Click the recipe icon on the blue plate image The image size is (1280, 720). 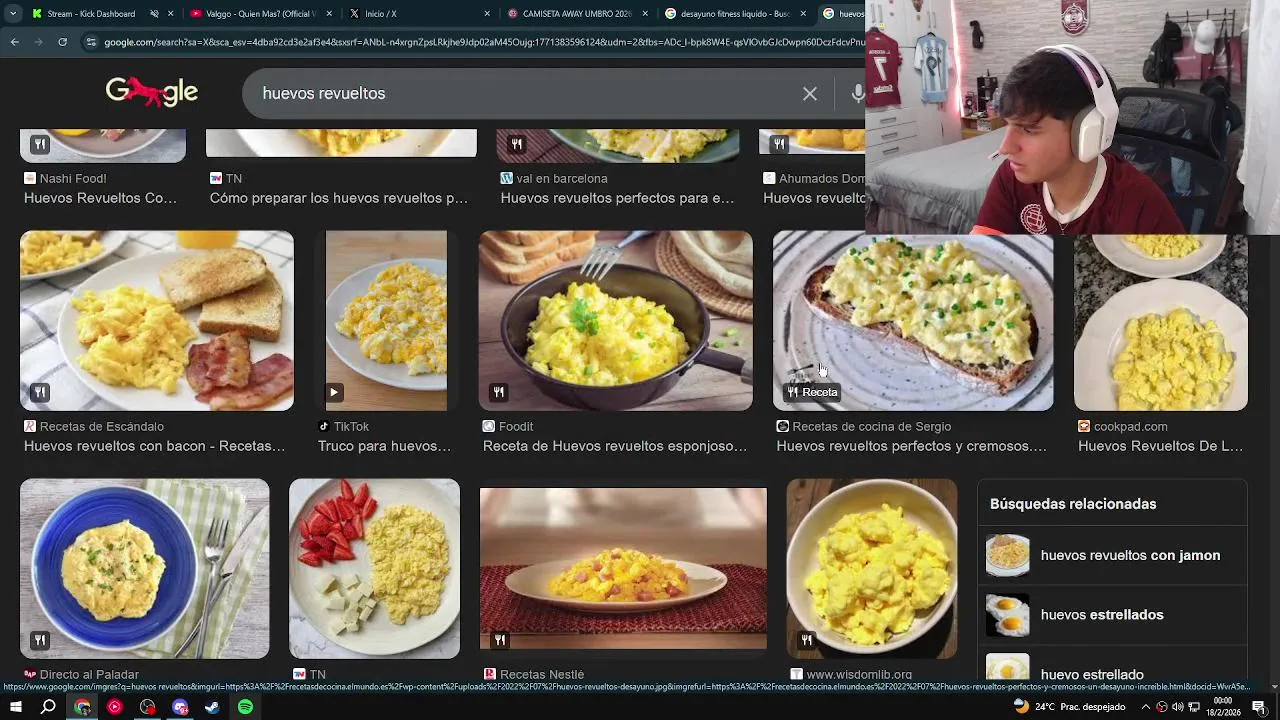(x=40, y=640)
